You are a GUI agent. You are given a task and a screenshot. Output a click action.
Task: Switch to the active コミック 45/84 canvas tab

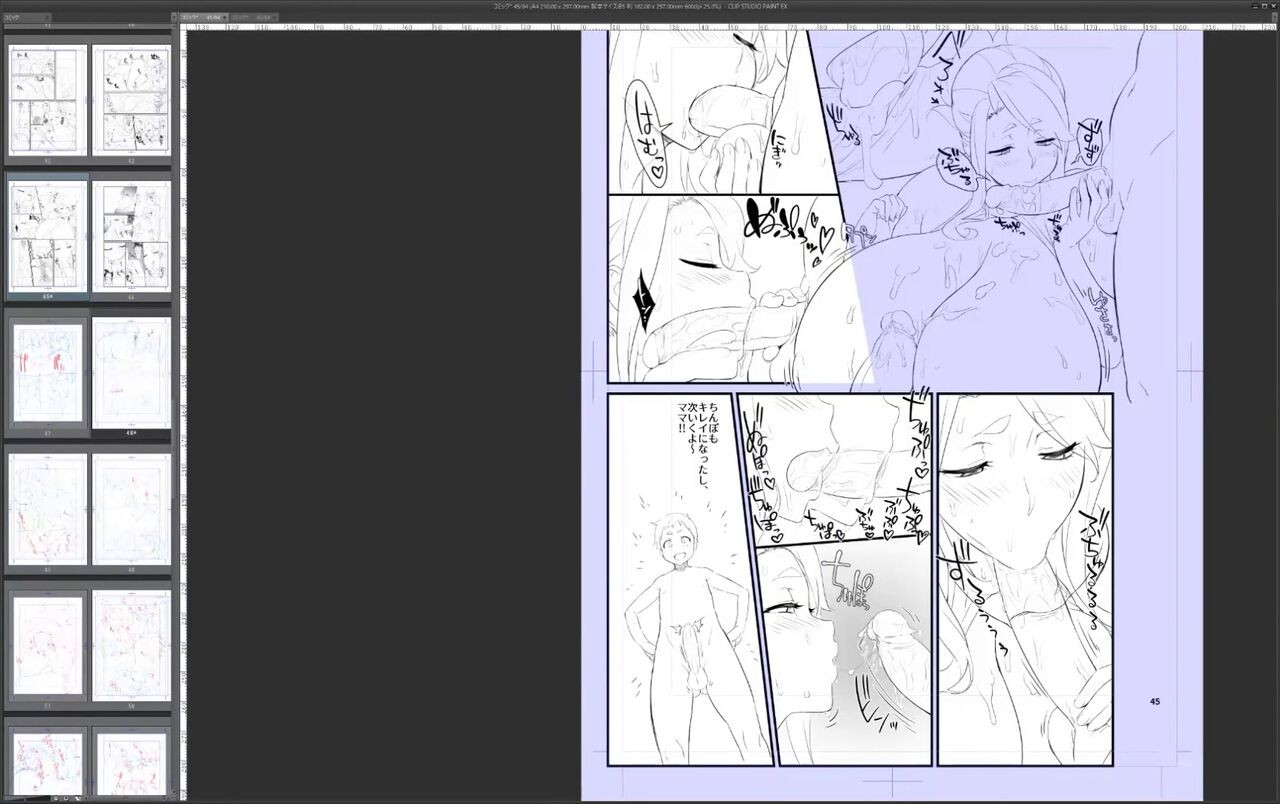click(x=203, y=17)
